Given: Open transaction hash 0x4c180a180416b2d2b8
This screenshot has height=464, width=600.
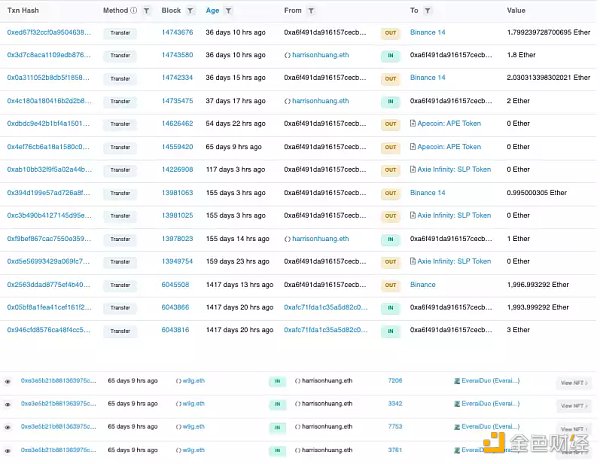Looking at the screenshot, I should [x=49, y=101].
